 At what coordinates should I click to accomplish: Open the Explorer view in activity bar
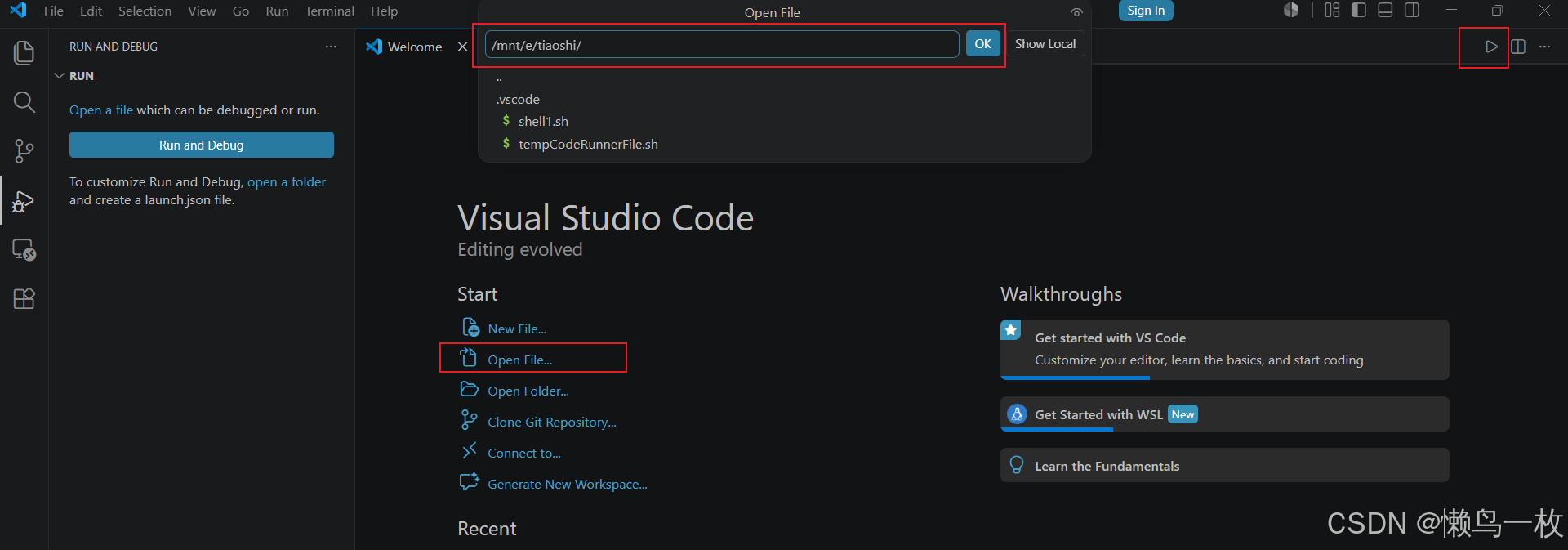click(x=24, y=53)
